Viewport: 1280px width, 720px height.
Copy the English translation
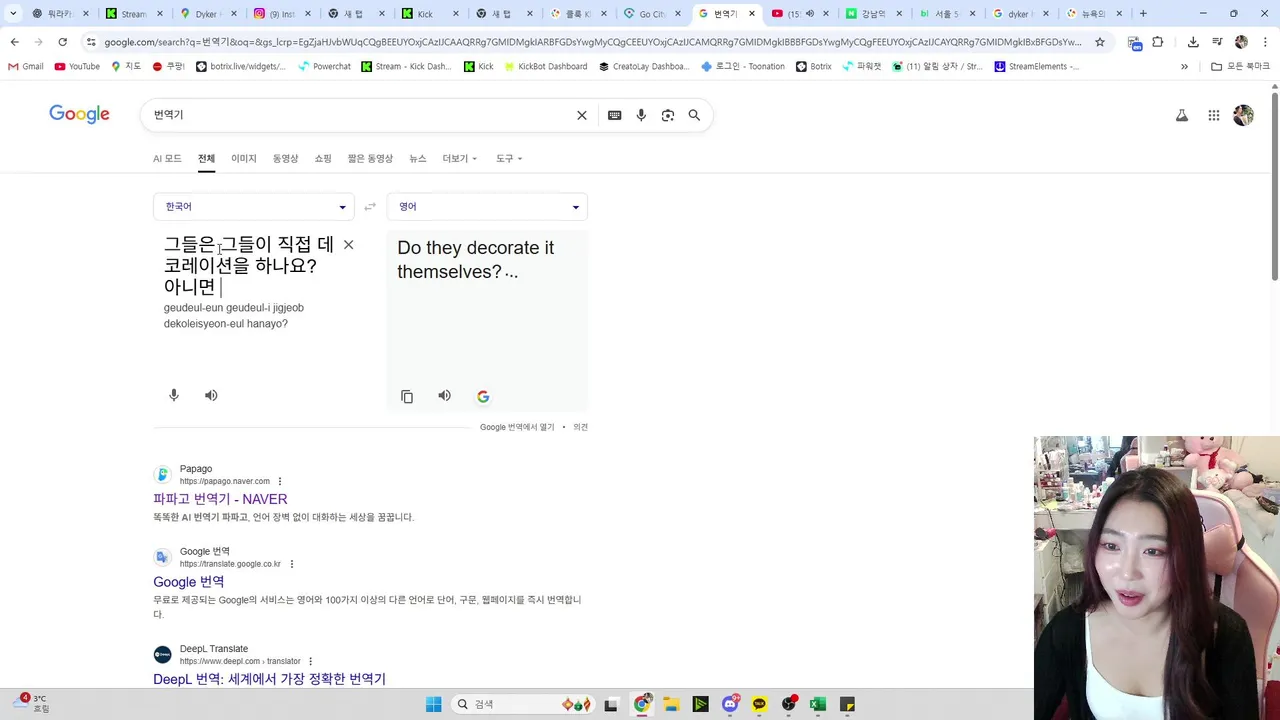pyautogui.click(x=407, y=396)
